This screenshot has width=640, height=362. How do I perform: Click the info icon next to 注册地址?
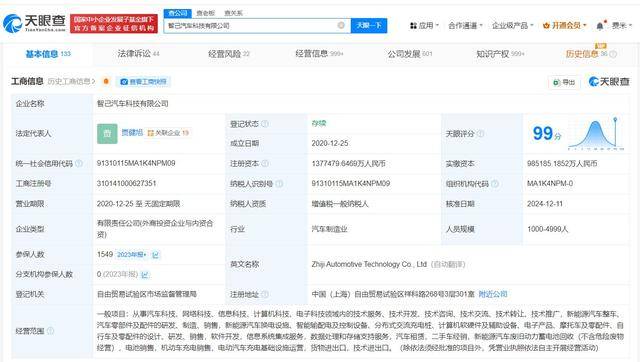pyautogui.click(x=265, y=294)
